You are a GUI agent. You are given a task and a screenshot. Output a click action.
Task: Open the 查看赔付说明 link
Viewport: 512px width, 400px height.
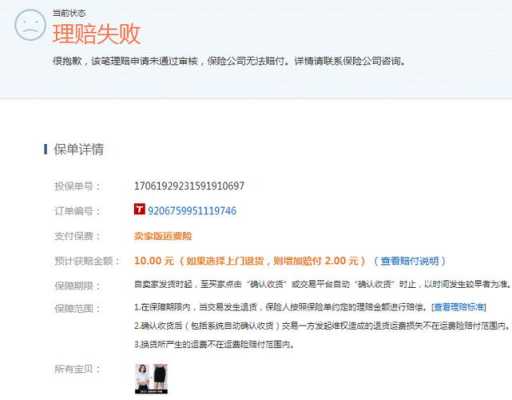tap(410, 261)
